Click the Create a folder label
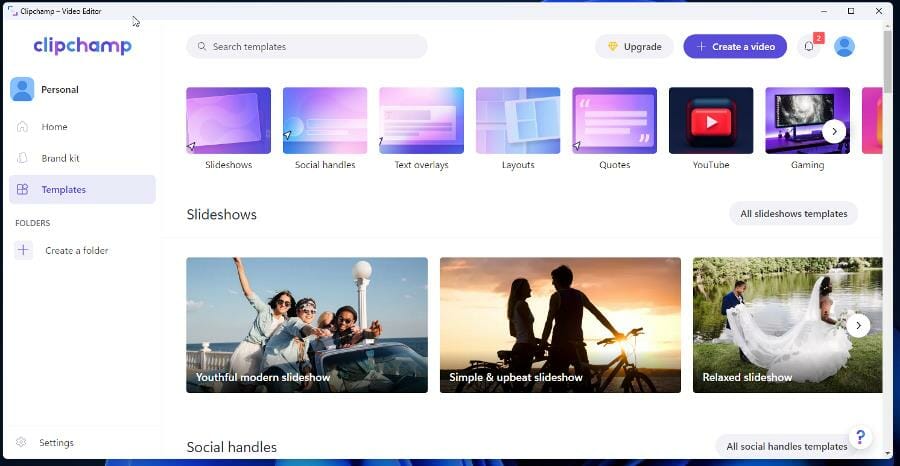The height and width of the screenshot is (466, 900). pyautogui.click(x=77, y=250)
